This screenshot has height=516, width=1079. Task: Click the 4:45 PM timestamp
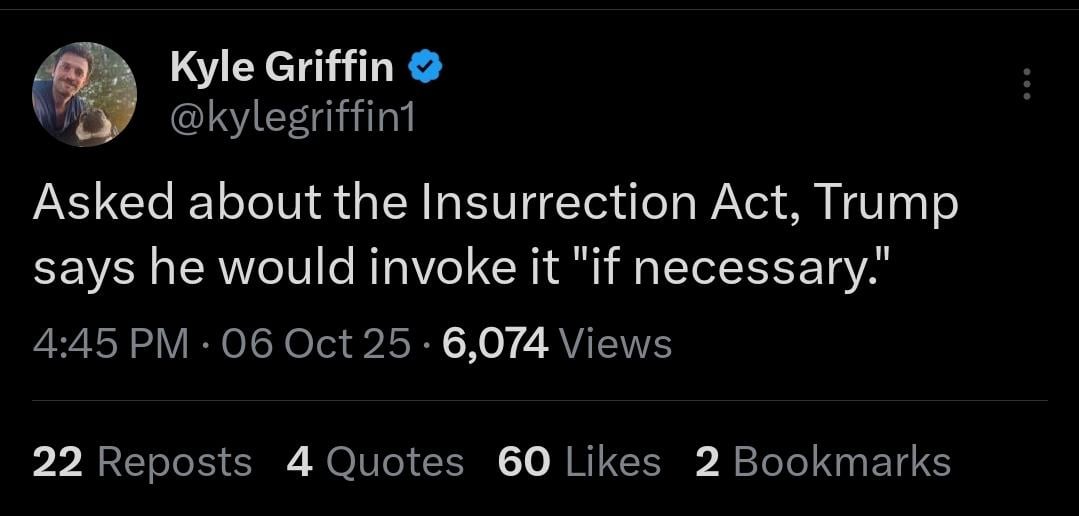pyautogui.click(x=111, y=344)
